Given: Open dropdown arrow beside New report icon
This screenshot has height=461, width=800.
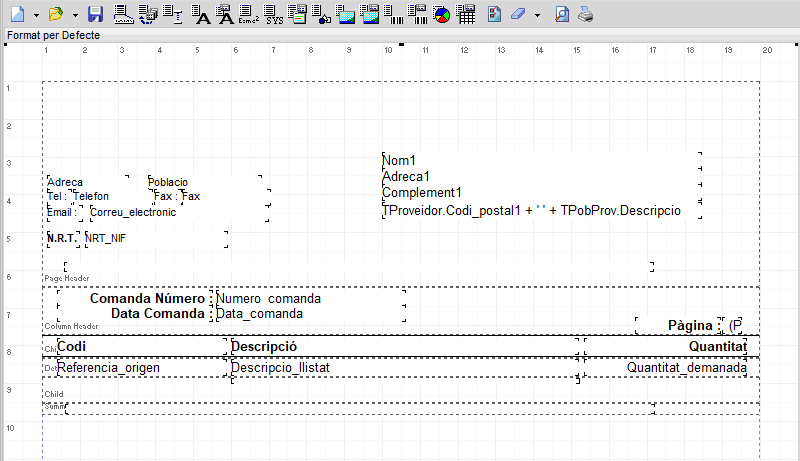Looking at the screenshot, I should click(x=36, y=15).
